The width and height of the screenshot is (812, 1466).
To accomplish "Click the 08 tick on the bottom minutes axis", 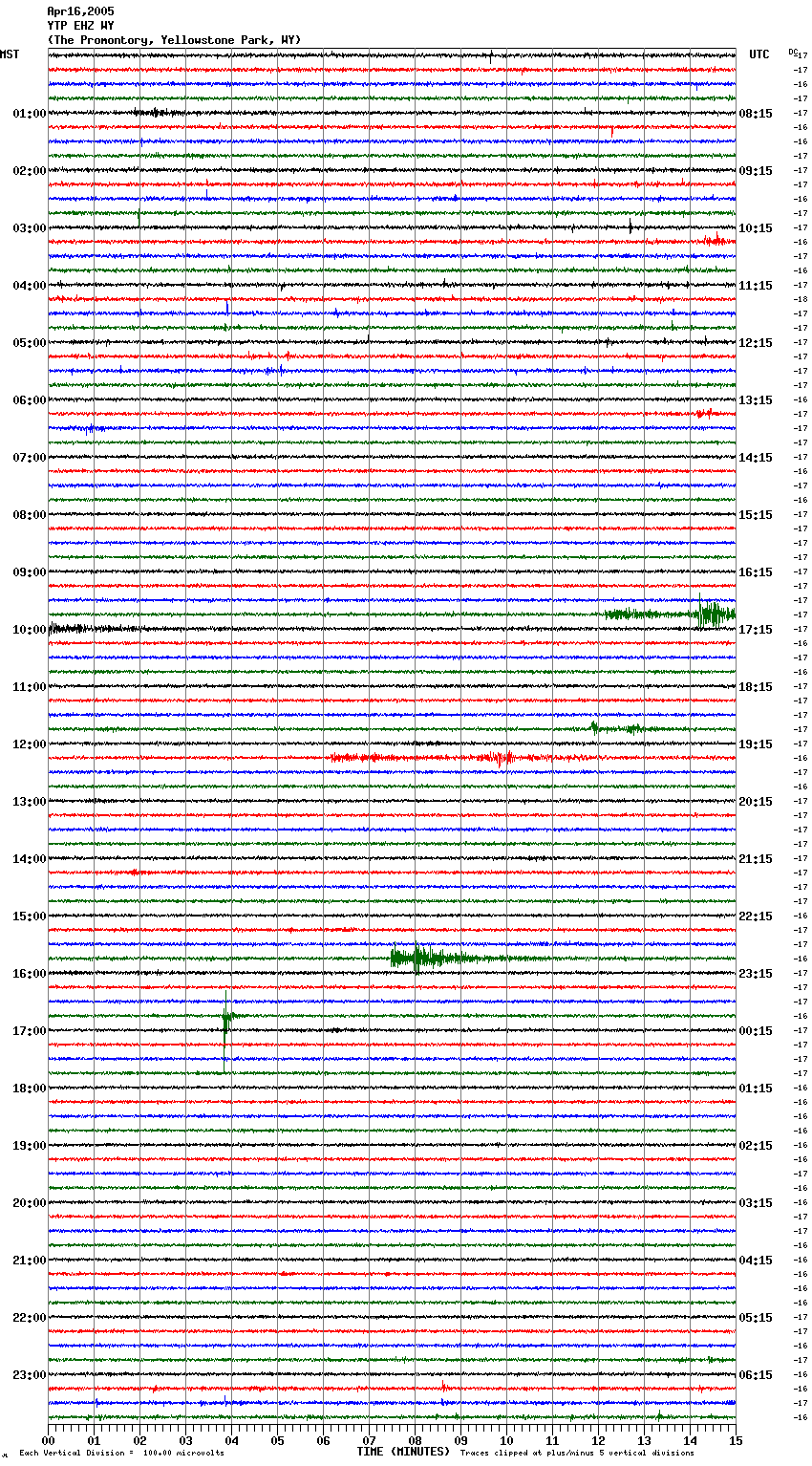I will [x=415, y=1440].
